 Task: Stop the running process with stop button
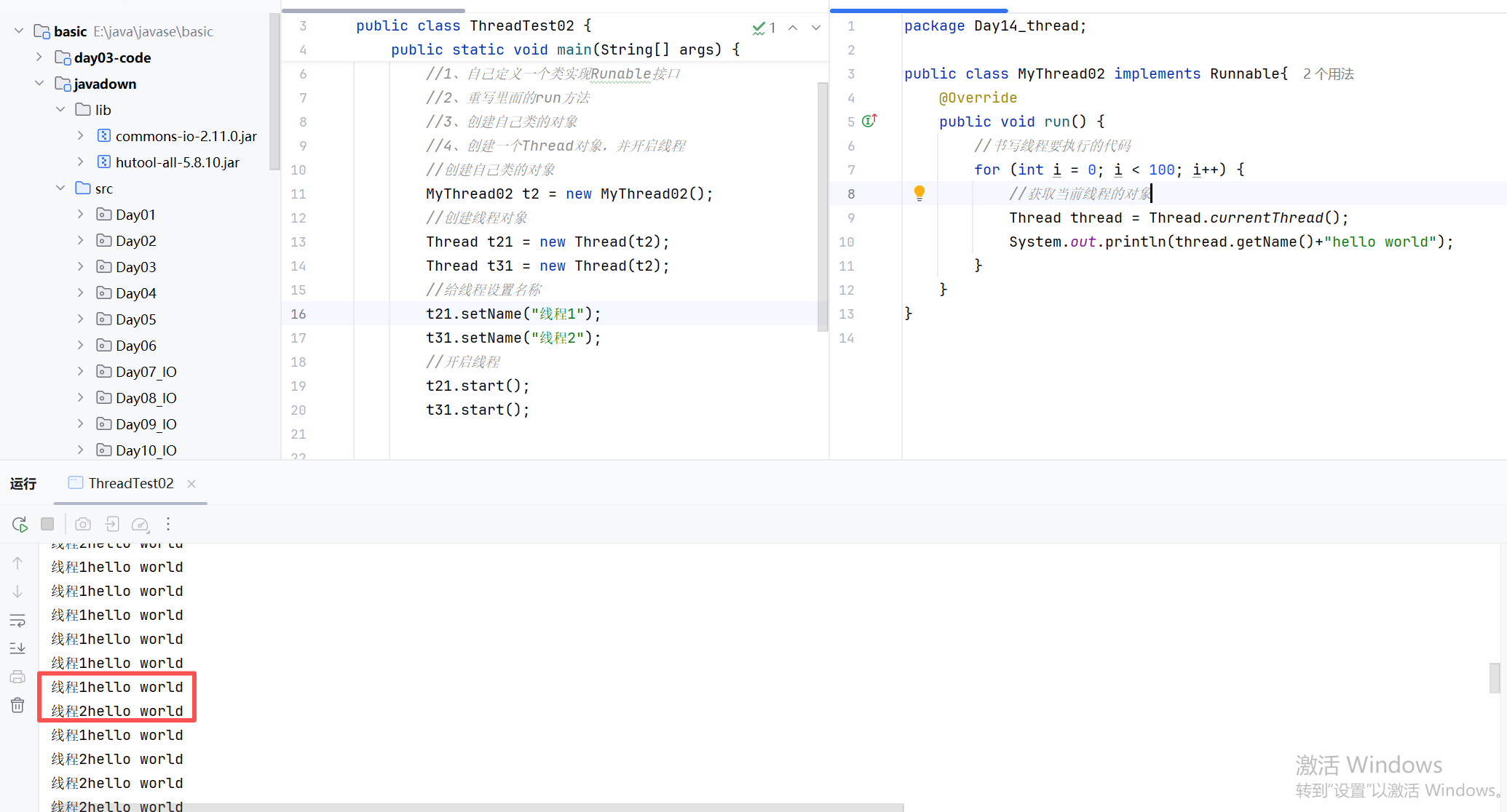pos(47,524)
